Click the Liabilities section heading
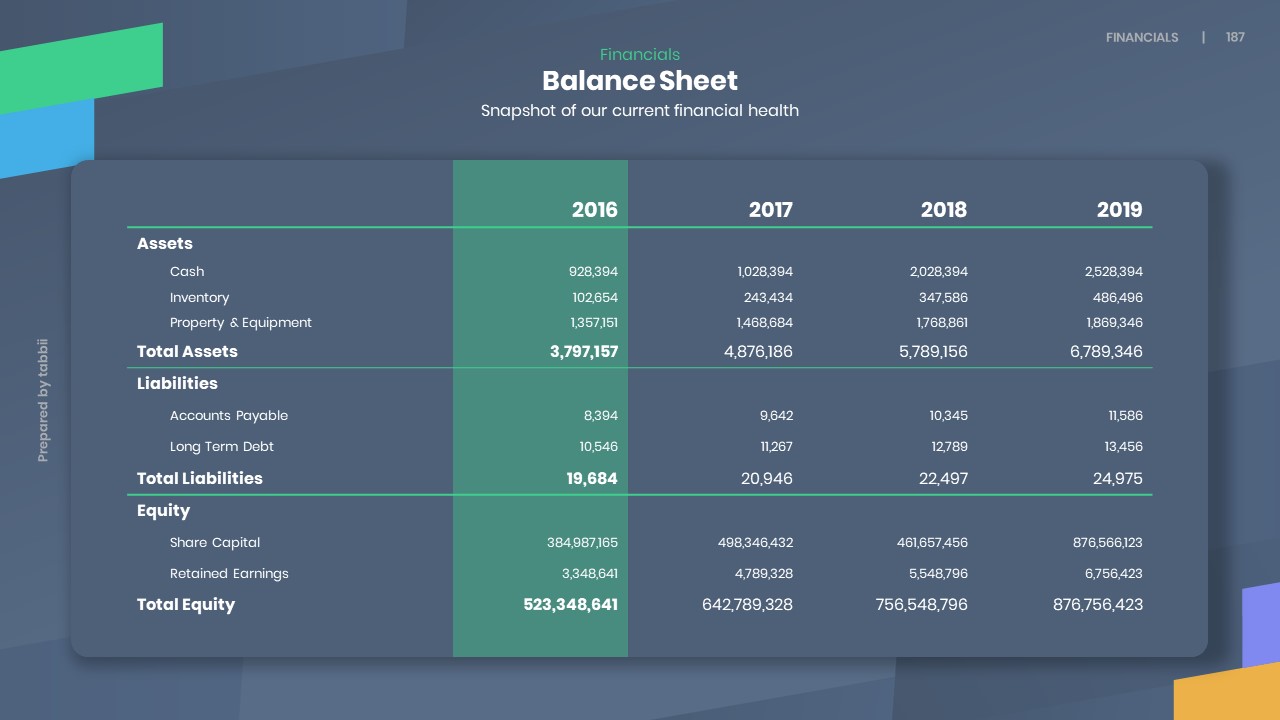1280x720 pixels. coord(177,384)
